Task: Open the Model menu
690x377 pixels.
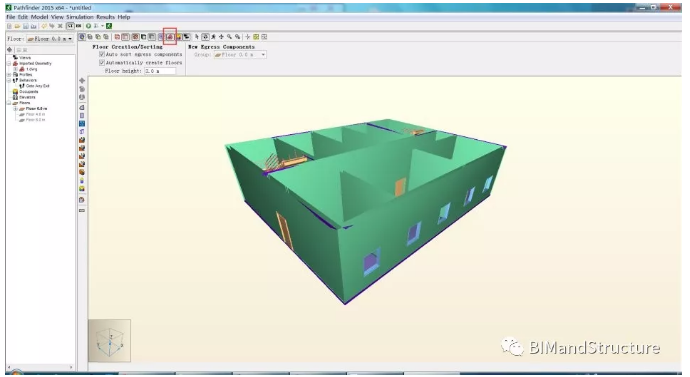Action: [x=39, y=17]
